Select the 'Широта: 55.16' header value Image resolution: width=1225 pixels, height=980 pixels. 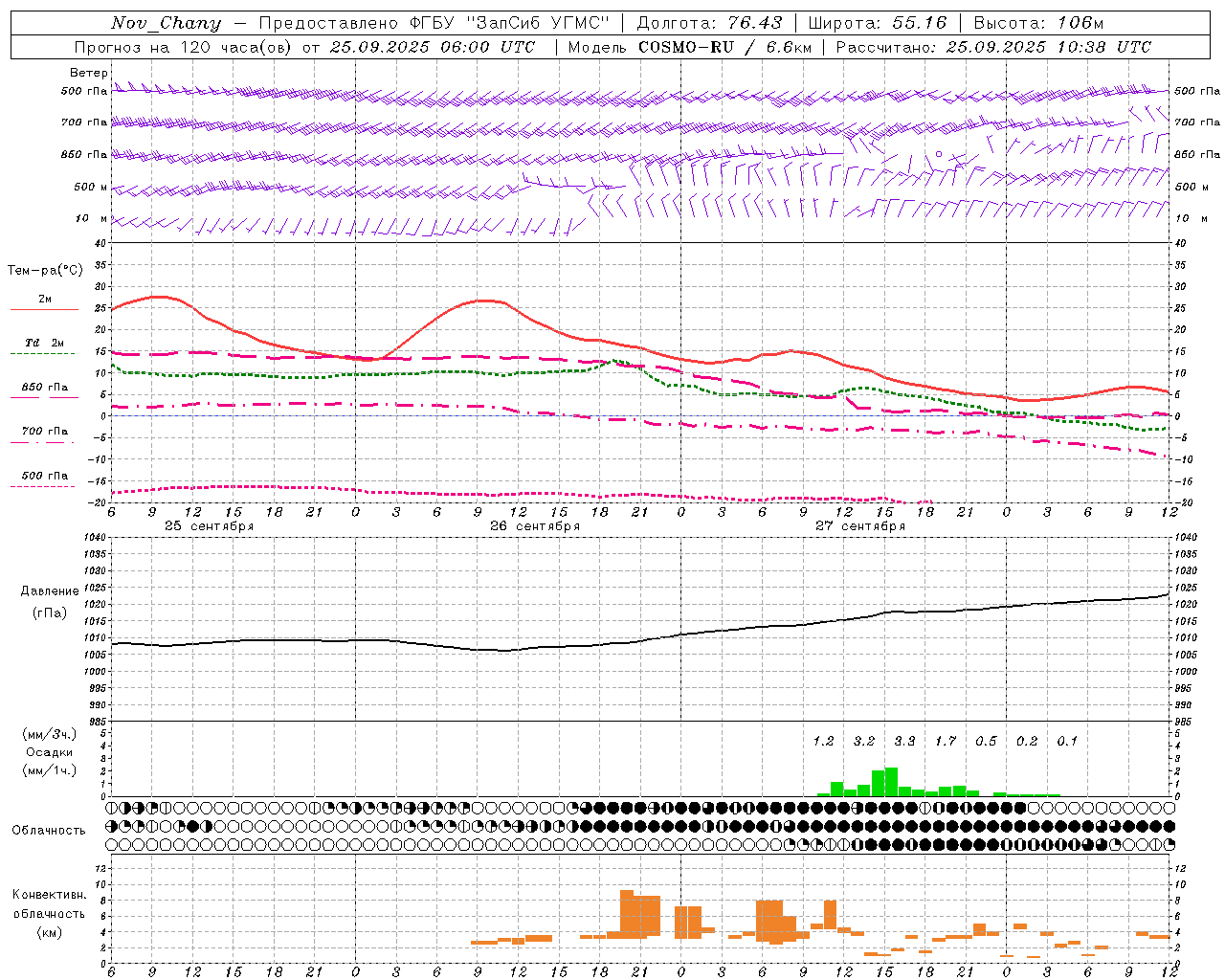[878, 23]
